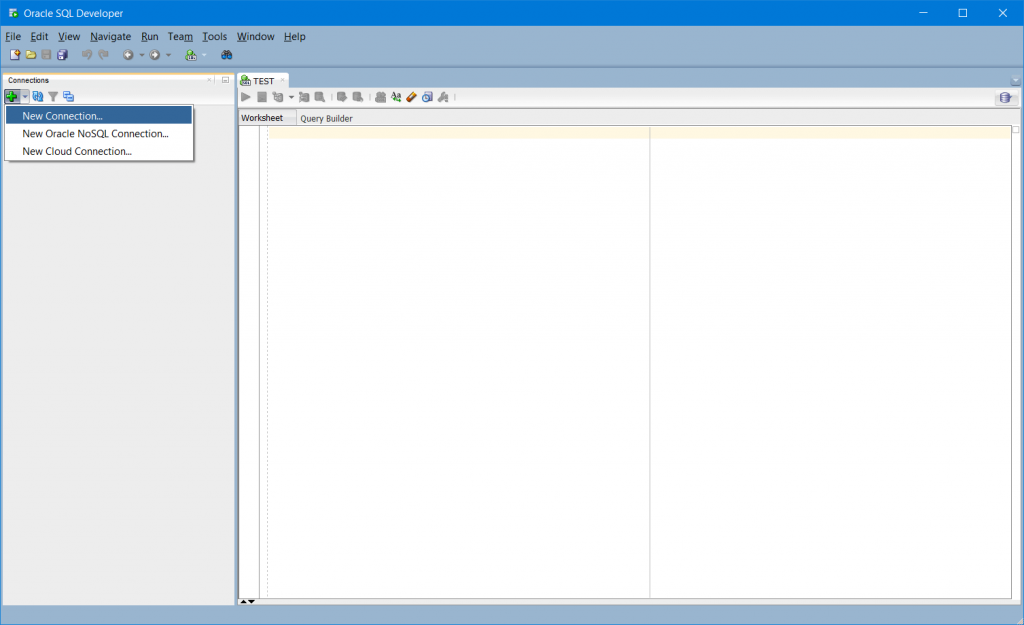Select New Connection... from the dropdown menu
Screen dimensions: 1024x625
coord(62,116)
